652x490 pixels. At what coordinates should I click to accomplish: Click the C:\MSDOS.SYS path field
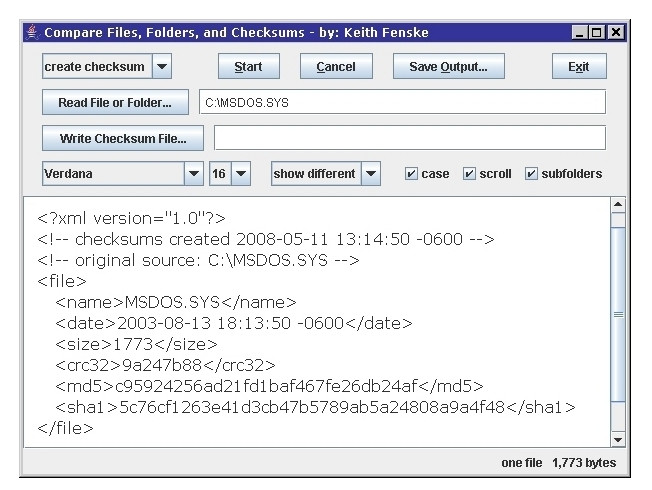(403, 102)
